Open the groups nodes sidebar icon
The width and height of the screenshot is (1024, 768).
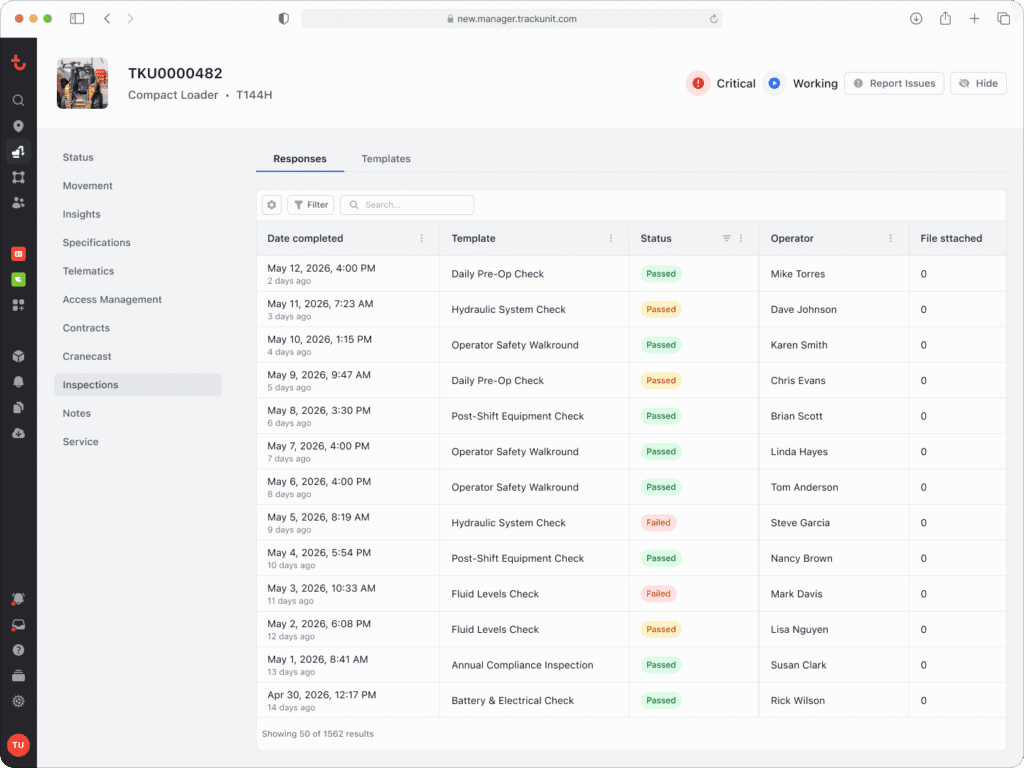[18, 177]
